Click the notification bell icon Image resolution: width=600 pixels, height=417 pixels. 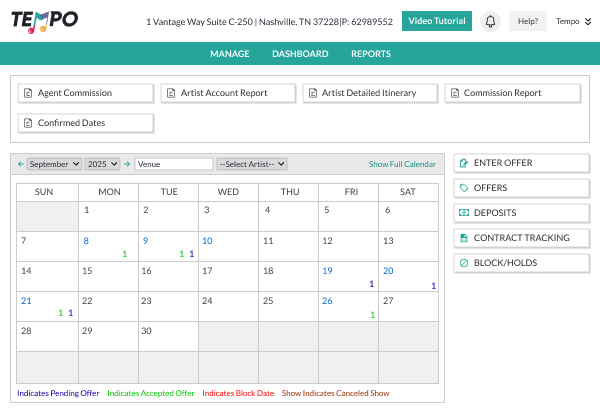point(490,21)
